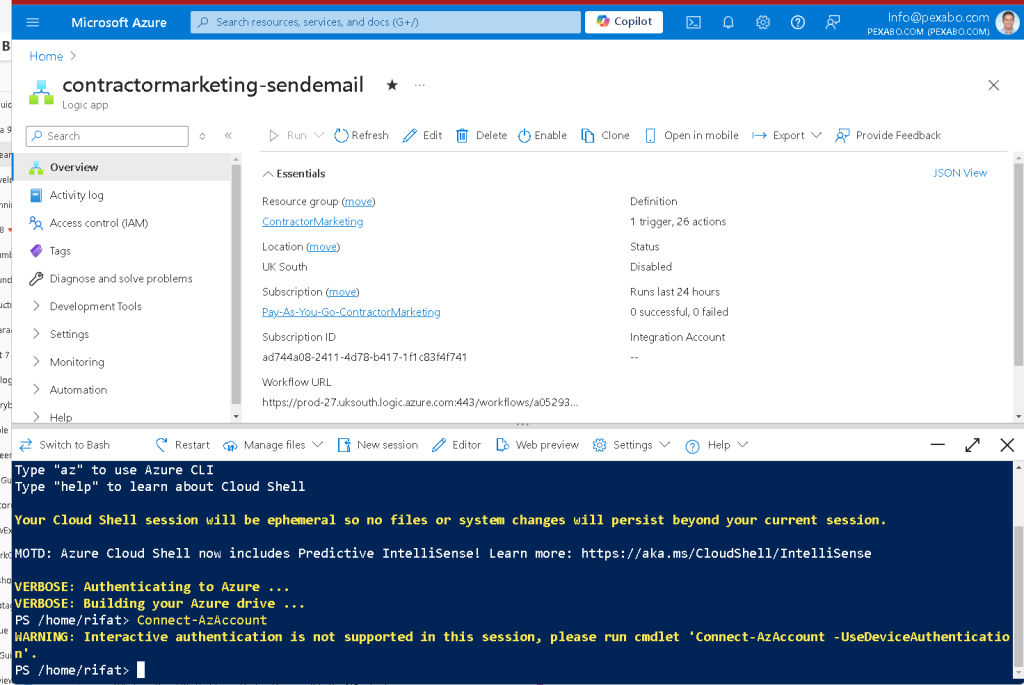Open Pay-As-You-Go-ContractorMarketing subscription link
Viewport: 1024px width, 685px height.
coord(351,312)
